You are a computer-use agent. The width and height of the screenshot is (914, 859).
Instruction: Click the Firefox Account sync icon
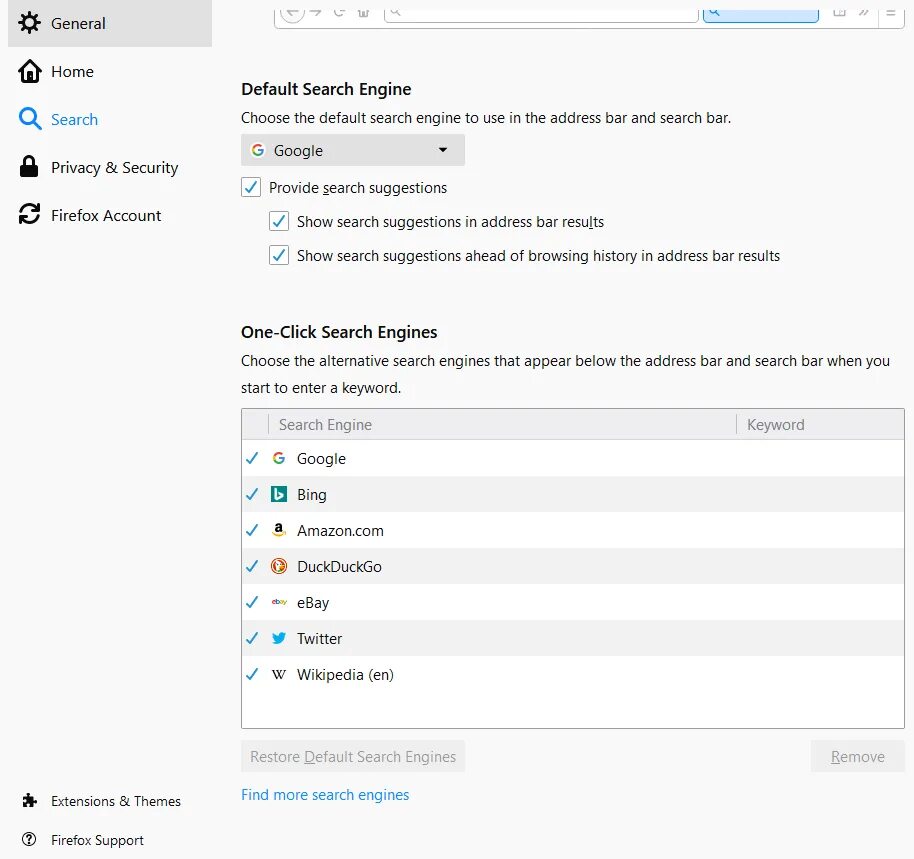(30, 215)
